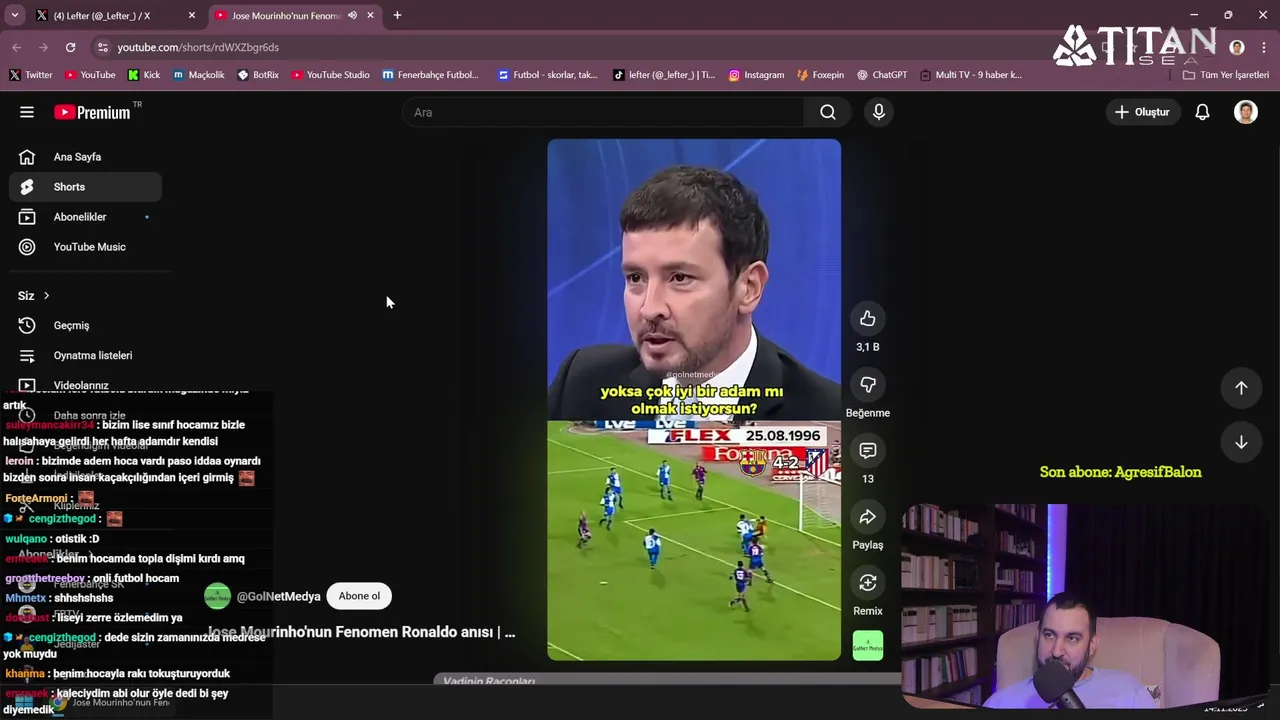Open the YouTube Studio bookmark
1280x720 pixels.
point(331,75)
